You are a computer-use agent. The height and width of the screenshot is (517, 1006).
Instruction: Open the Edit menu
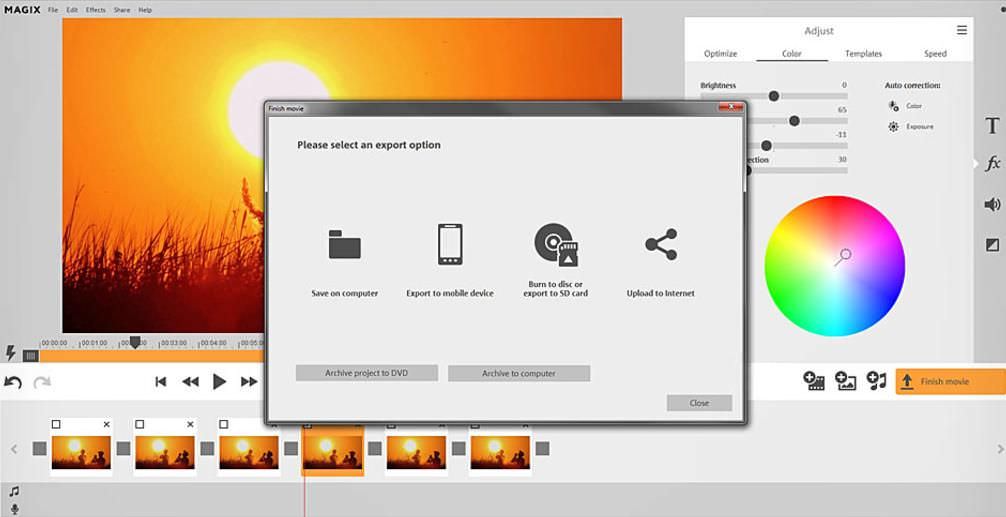(x=72, y=10)
